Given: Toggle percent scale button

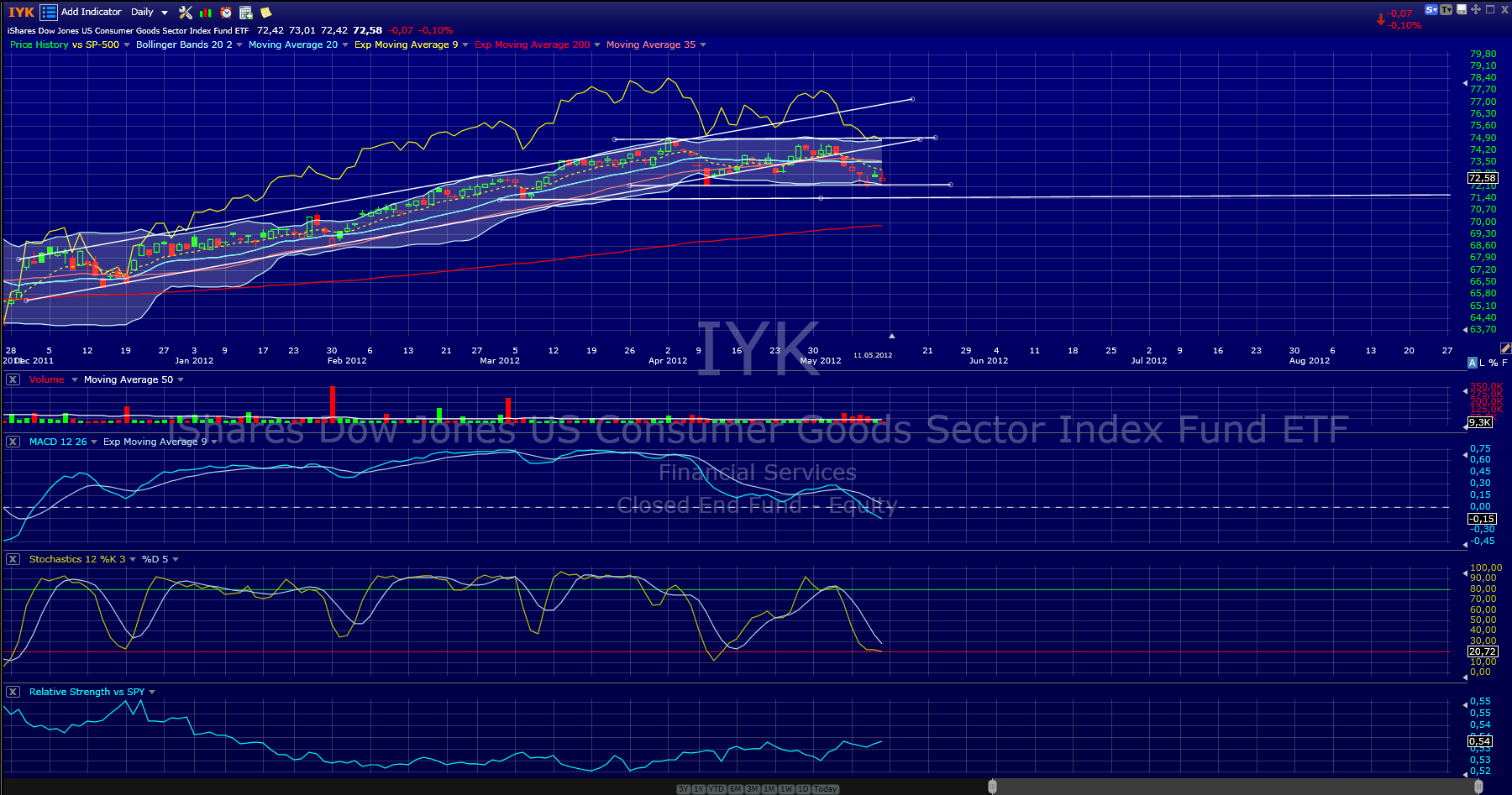Looking at the screenshot, I should [x=1494, y=363].
